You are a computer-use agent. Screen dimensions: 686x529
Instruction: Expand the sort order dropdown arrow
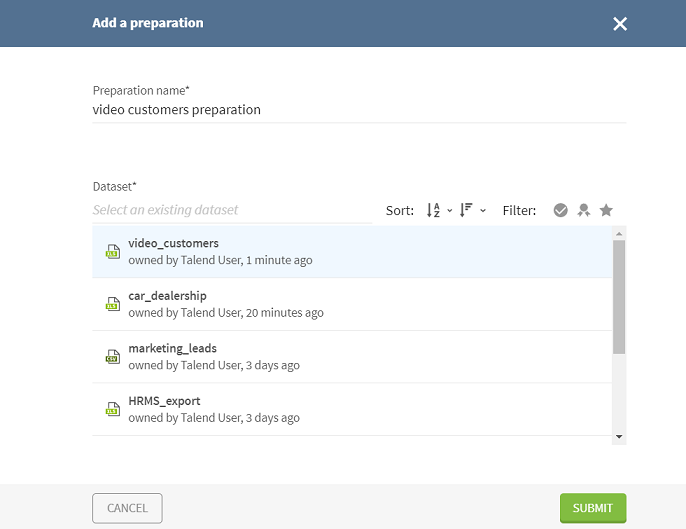(483, 211)
